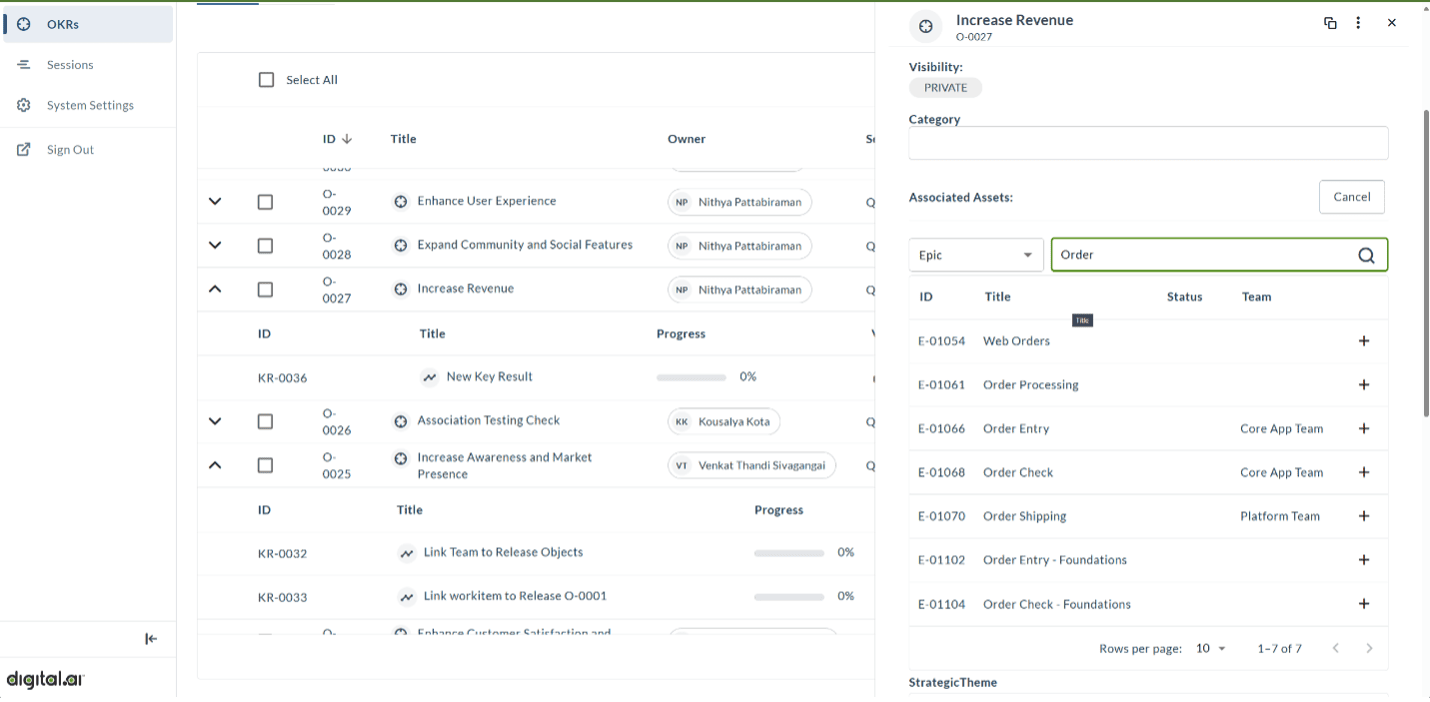
Task: Go to the previous page of assets
Action: tap(1336, 649)
